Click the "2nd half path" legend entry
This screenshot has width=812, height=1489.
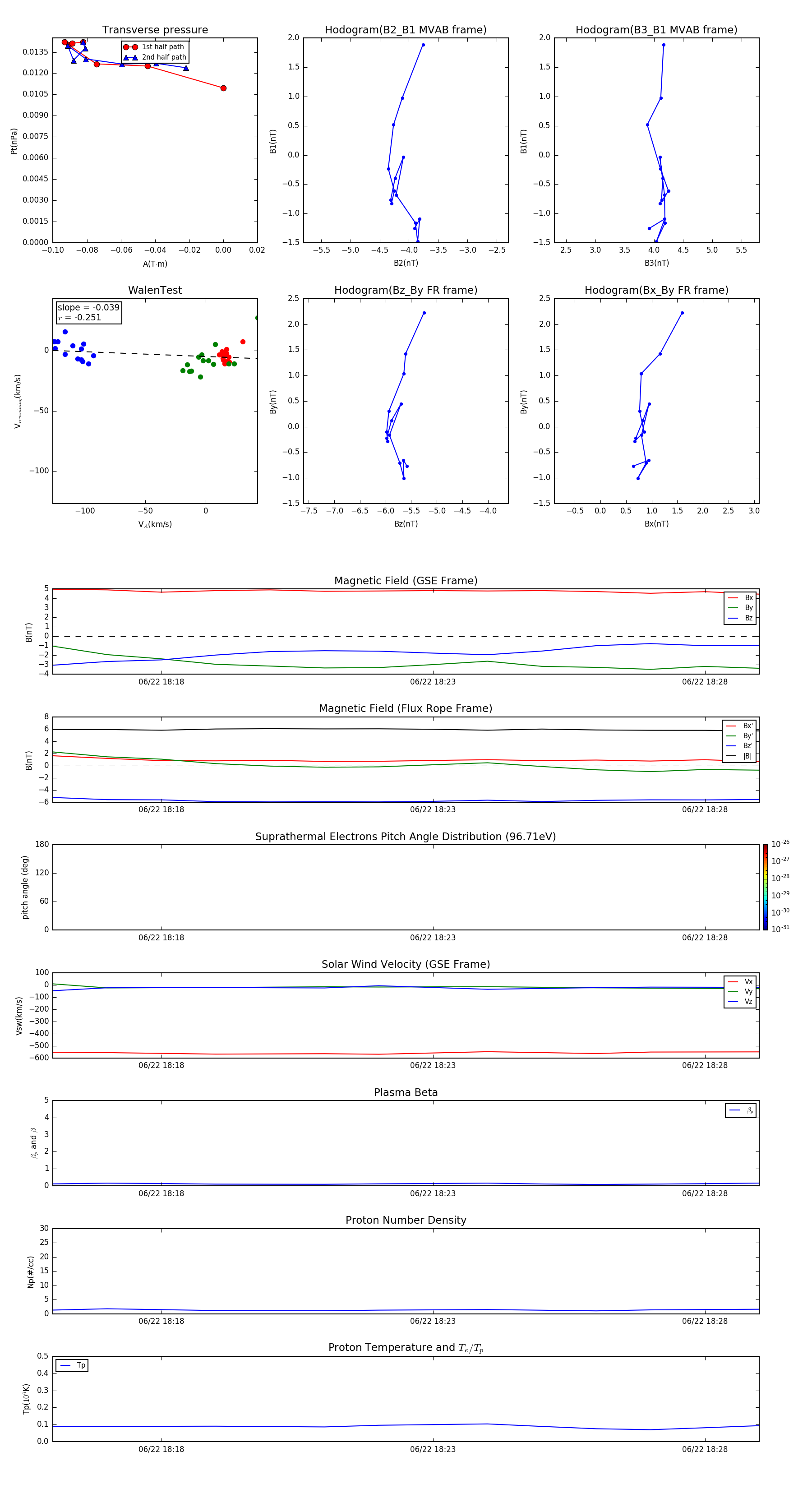[155, 57]
